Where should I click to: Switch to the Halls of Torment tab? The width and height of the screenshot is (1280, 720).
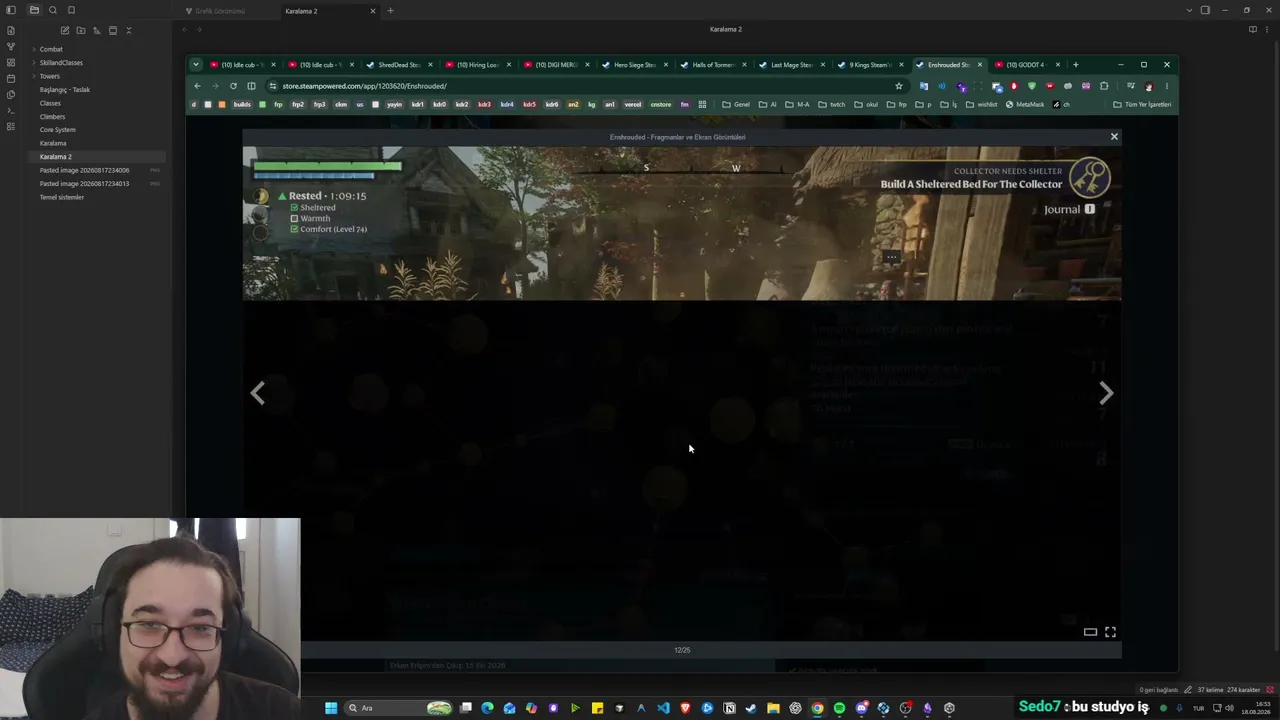[713, 65]
